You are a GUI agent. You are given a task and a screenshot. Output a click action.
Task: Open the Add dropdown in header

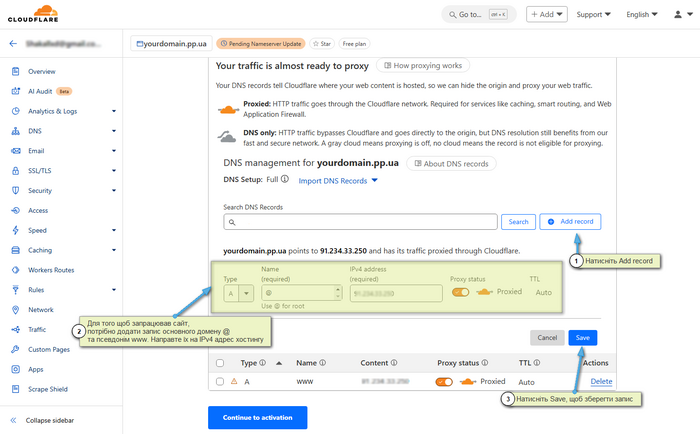pyautogui.click(x=547, y=14)
